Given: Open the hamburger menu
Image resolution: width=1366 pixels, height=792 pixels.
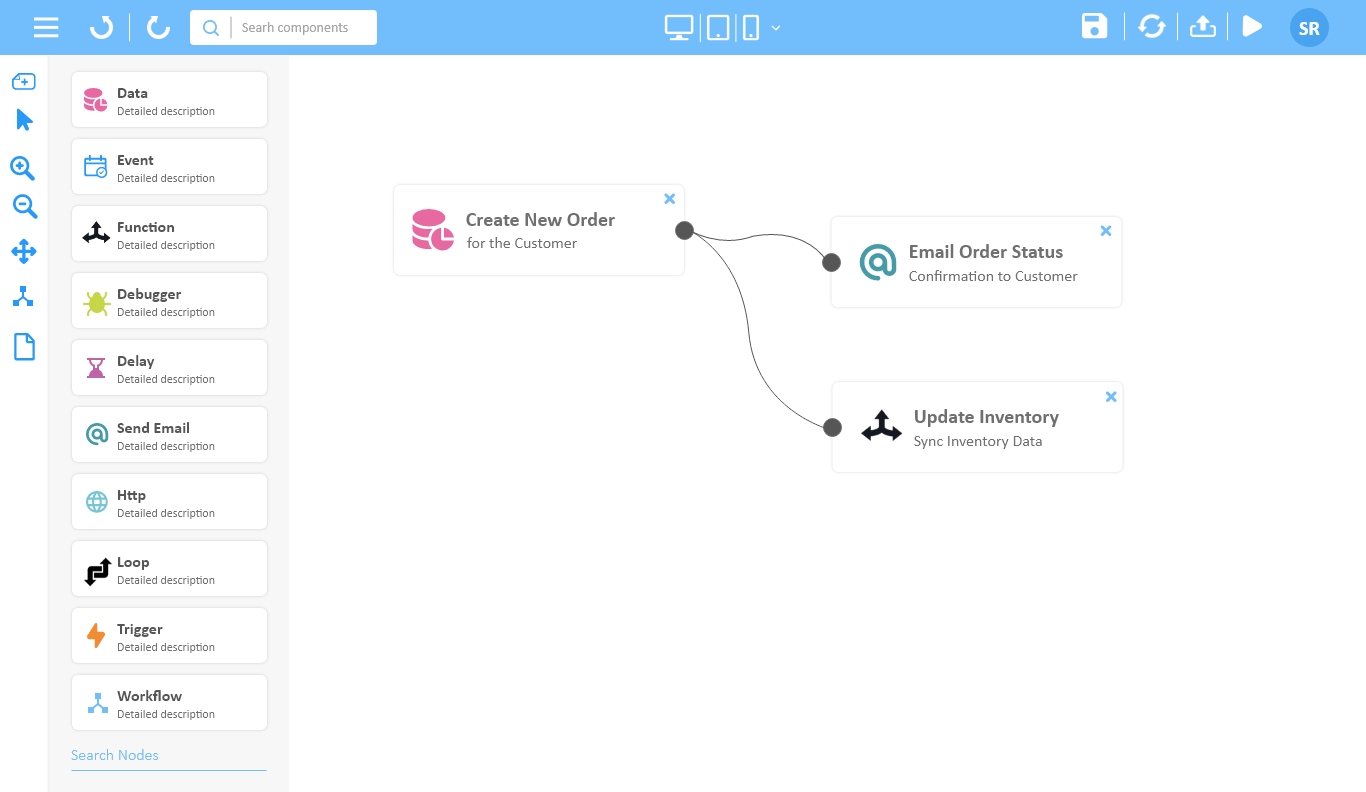Looking at the screenshot, I should tap(46, 27).
